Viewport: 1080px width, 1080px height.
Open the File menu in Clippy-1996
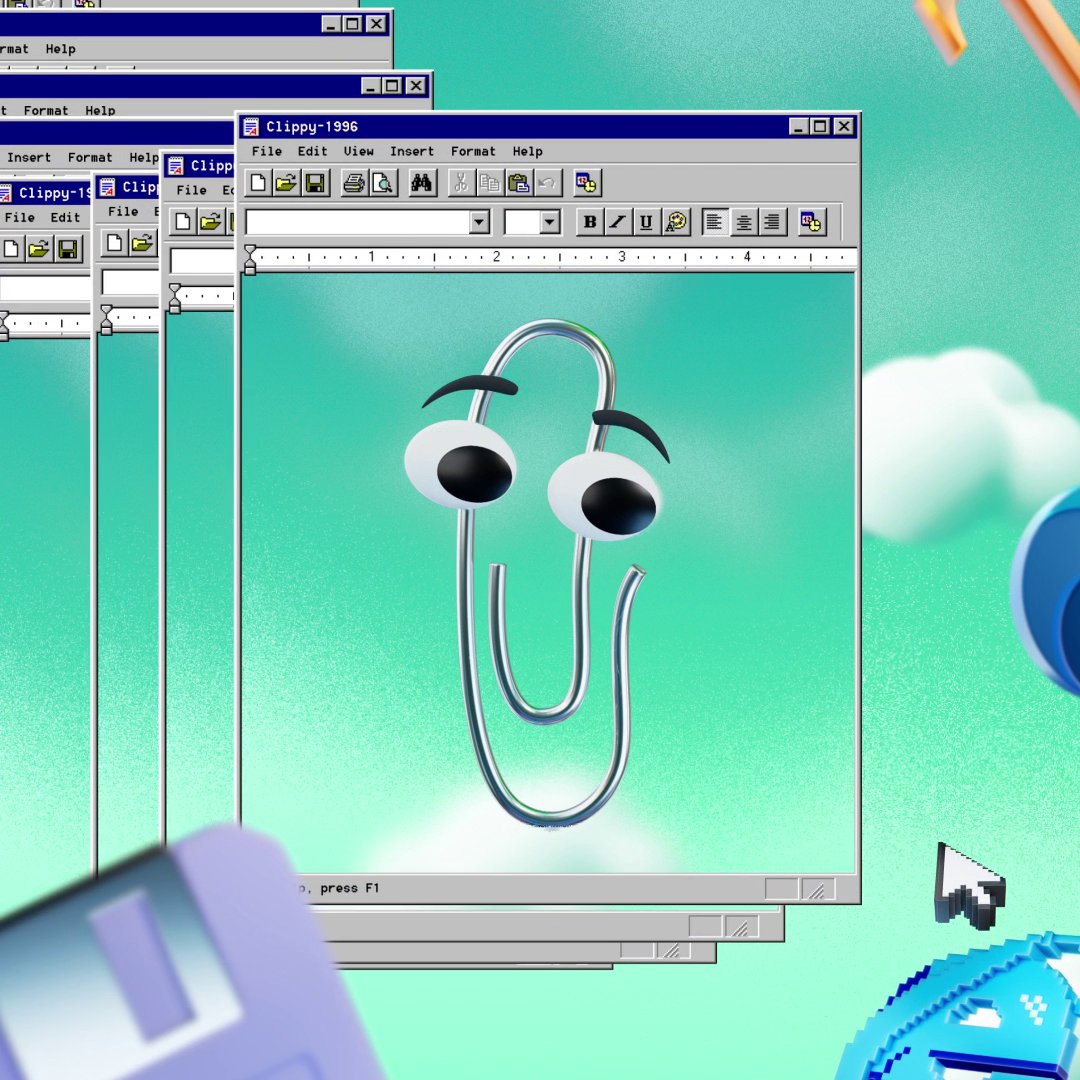coord(267,152)
